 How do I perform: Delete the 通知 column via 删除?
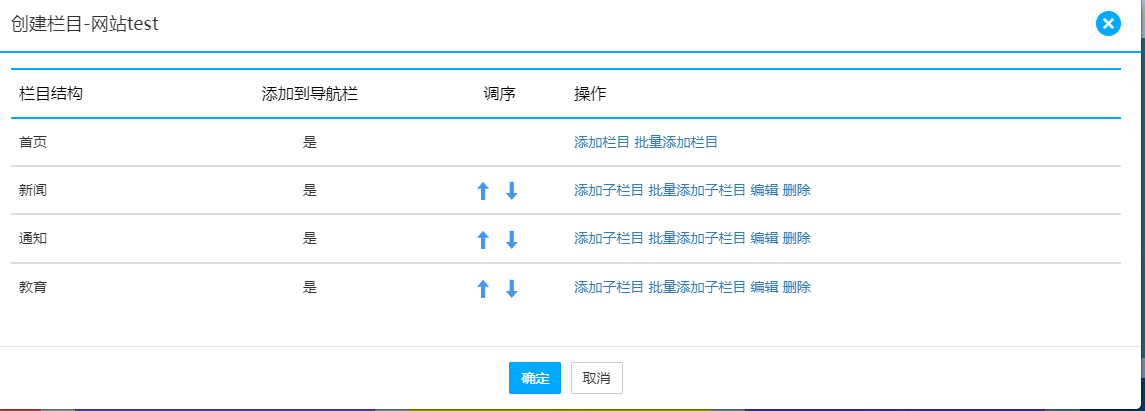click(797, 238)
